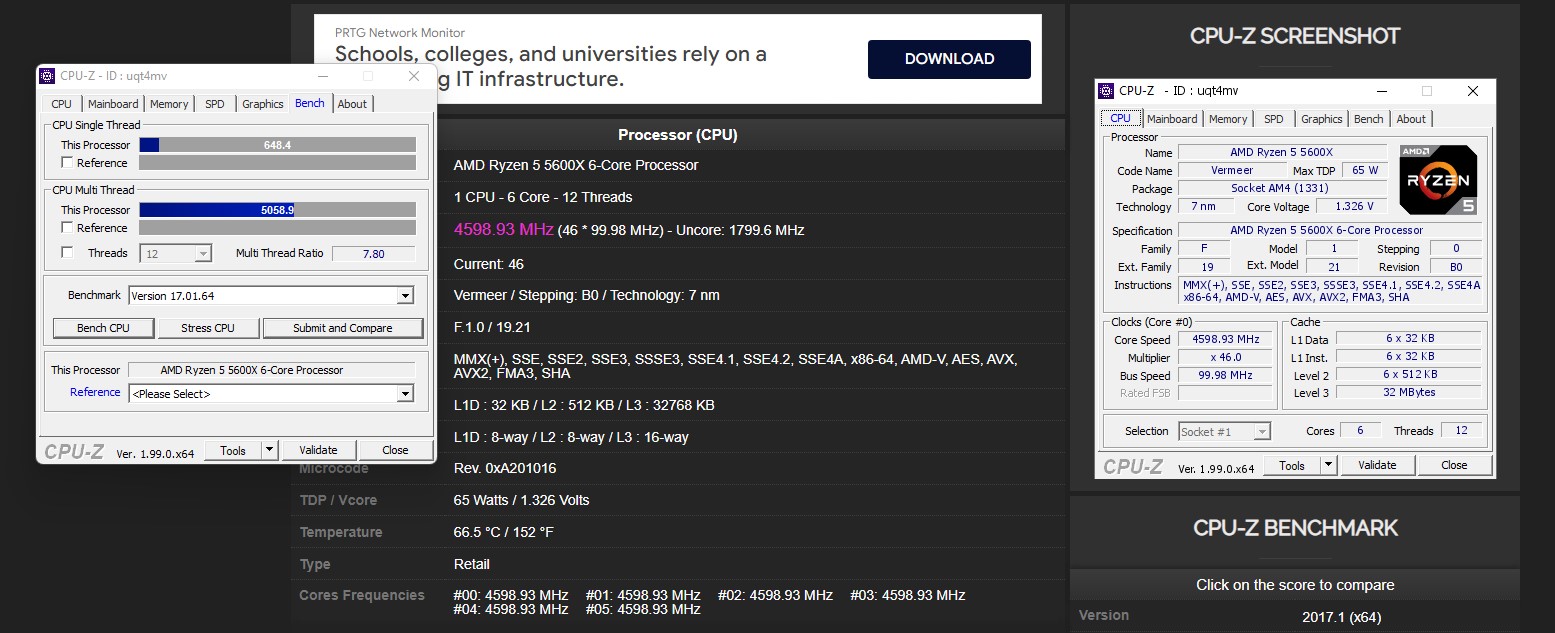Switch to SPD tab in Bench window

pyautogui.click(x=215, y=104)
